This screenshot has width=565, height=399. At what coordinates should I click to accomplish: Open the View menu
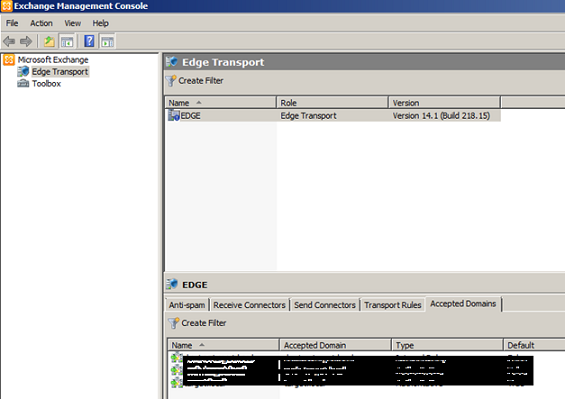click(72, 23)
